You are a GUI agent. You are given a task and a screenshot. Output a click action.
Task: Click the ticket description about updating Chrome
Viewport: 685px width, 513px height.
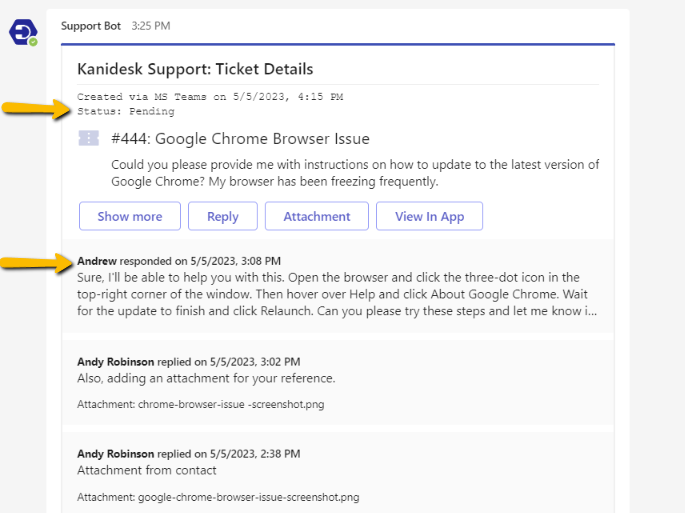[355, 173]
